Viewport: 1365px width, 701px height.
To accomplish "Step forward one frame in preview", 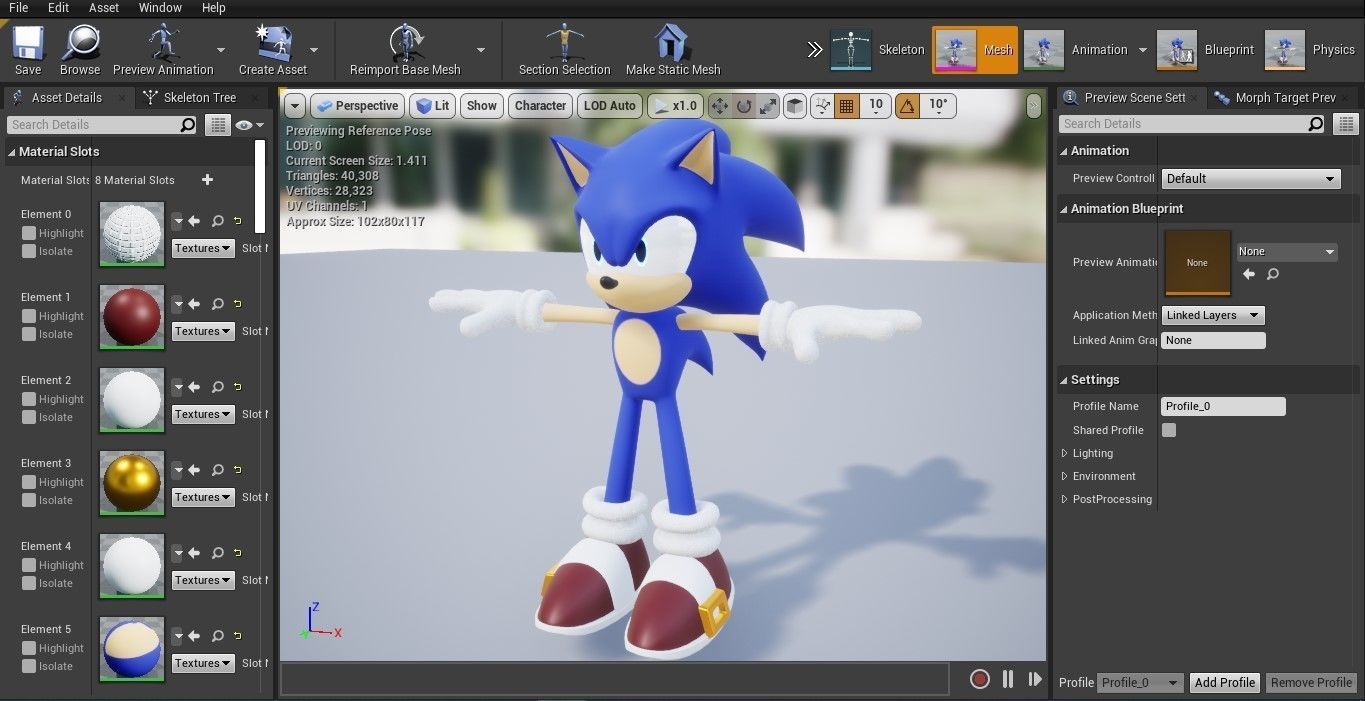I will 1035,679.
